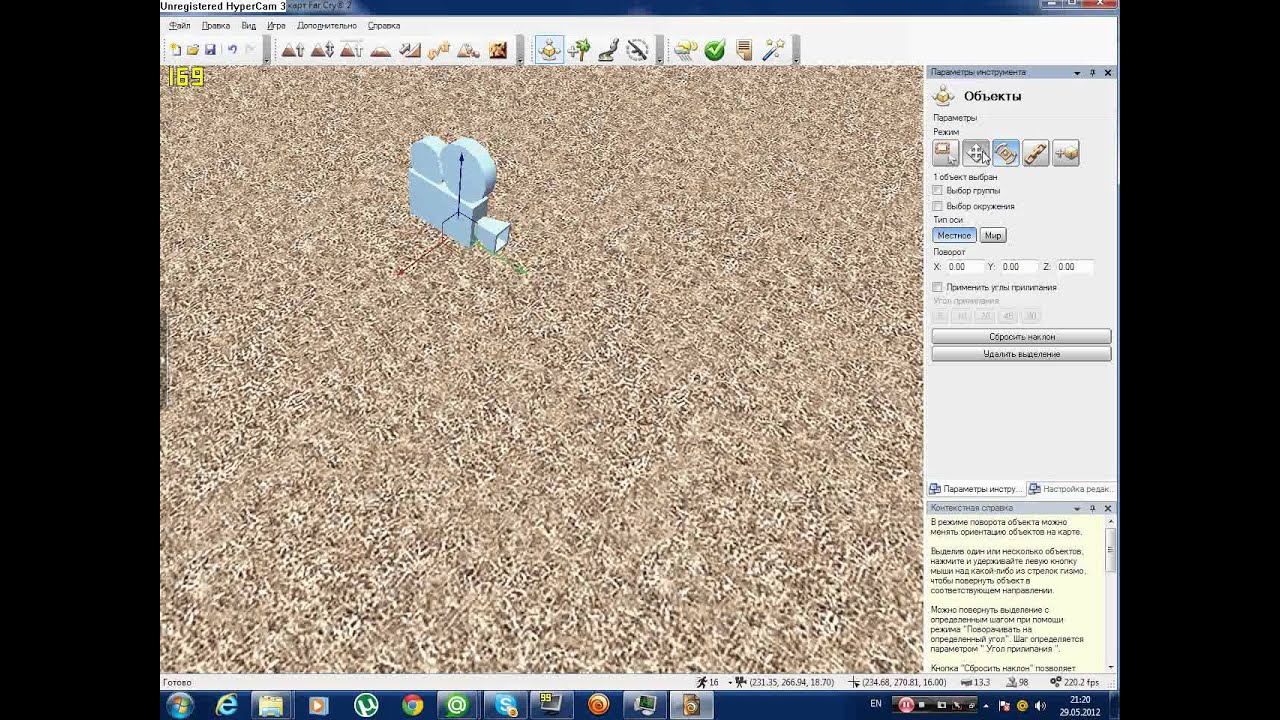This screenshot has width=1280, height=720.
Task: Choose the move object mode
Action: [976, 153]
